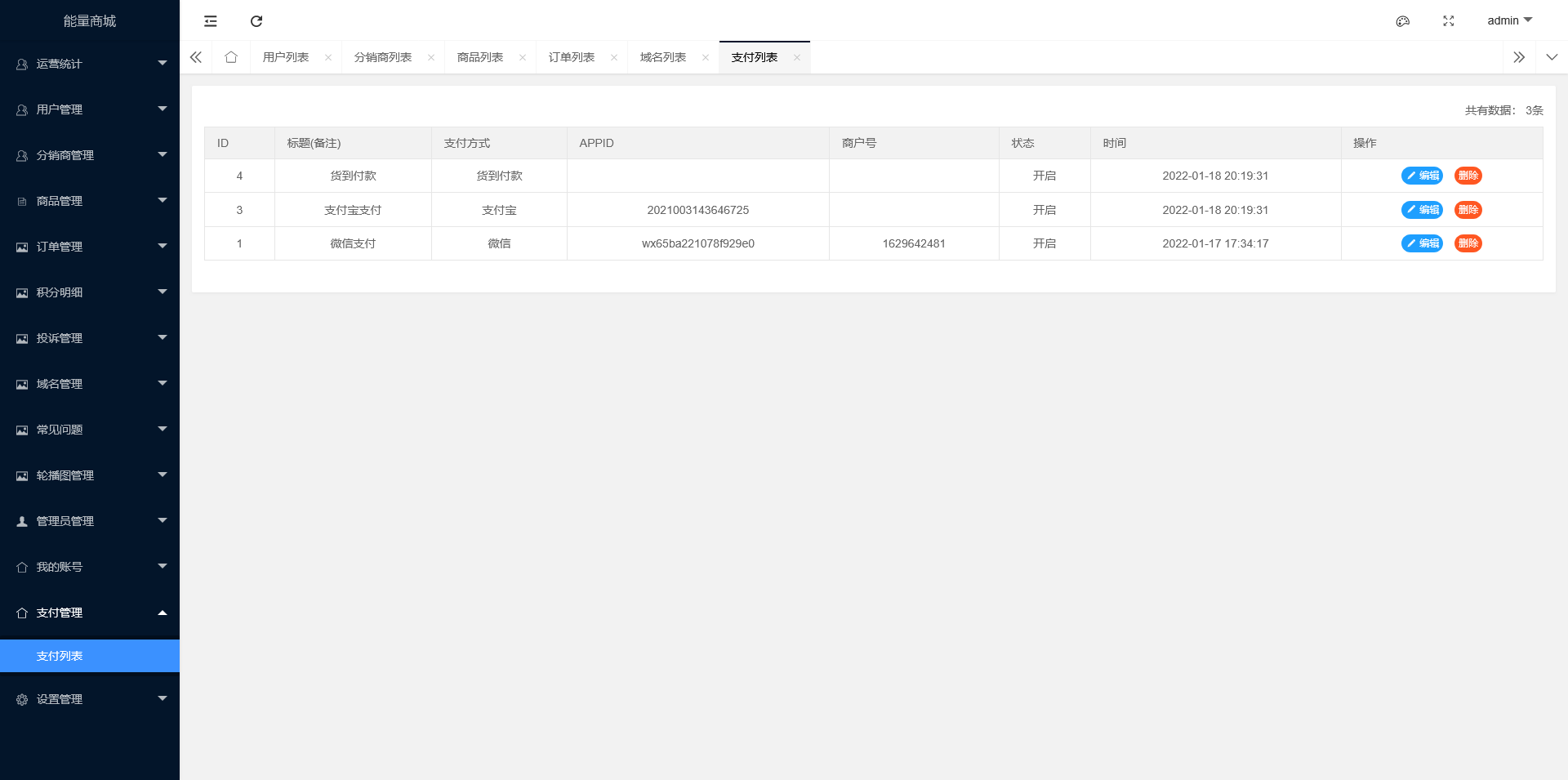Close the 域名列表 tab
The image size is (1568, 780).
pyautogui.click(x=706, y=57)
